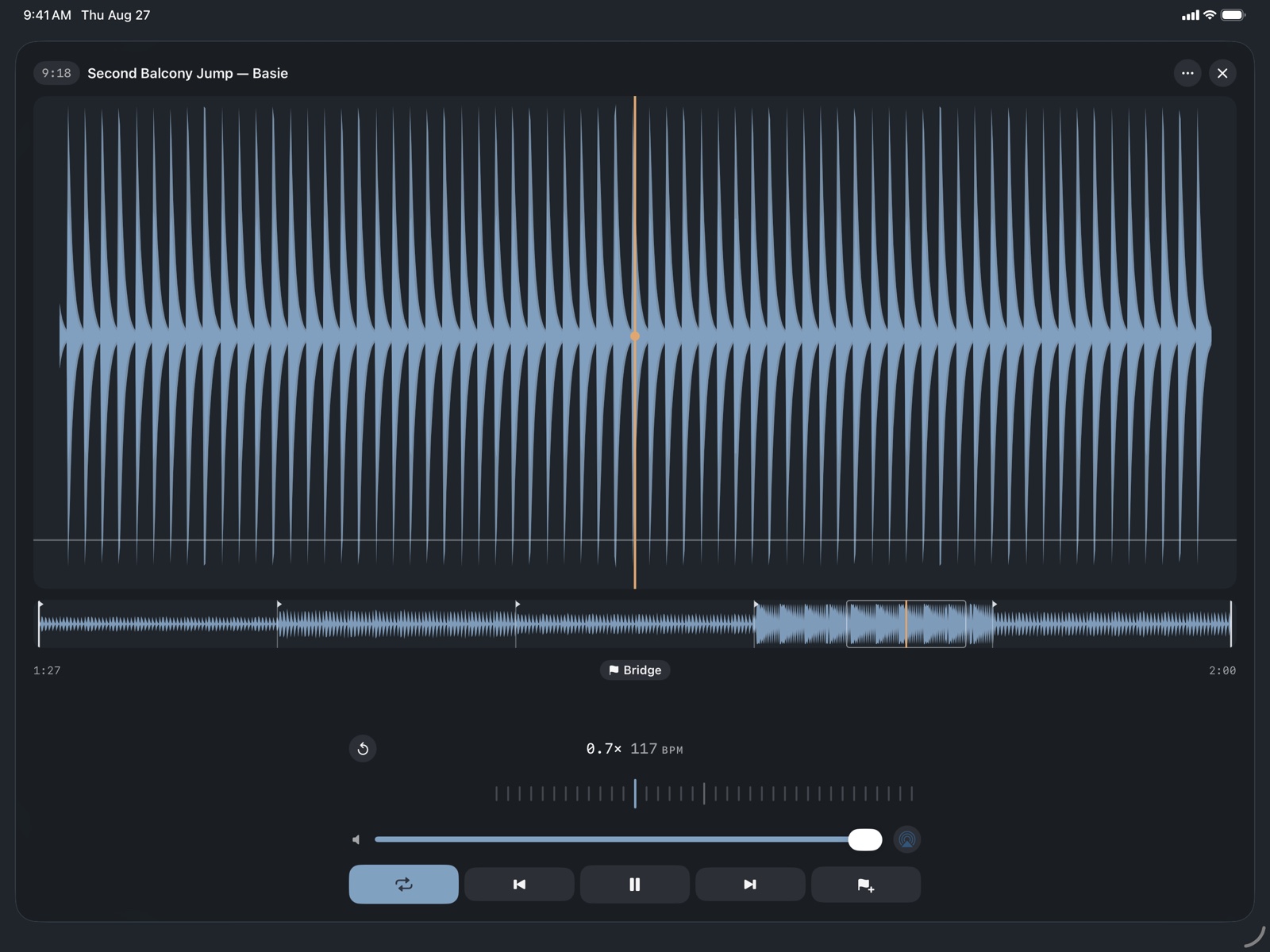The height and width of the screenshot is (952, 1270).
Task: Click the 1:27 start time label
Action: click(47, 670)
